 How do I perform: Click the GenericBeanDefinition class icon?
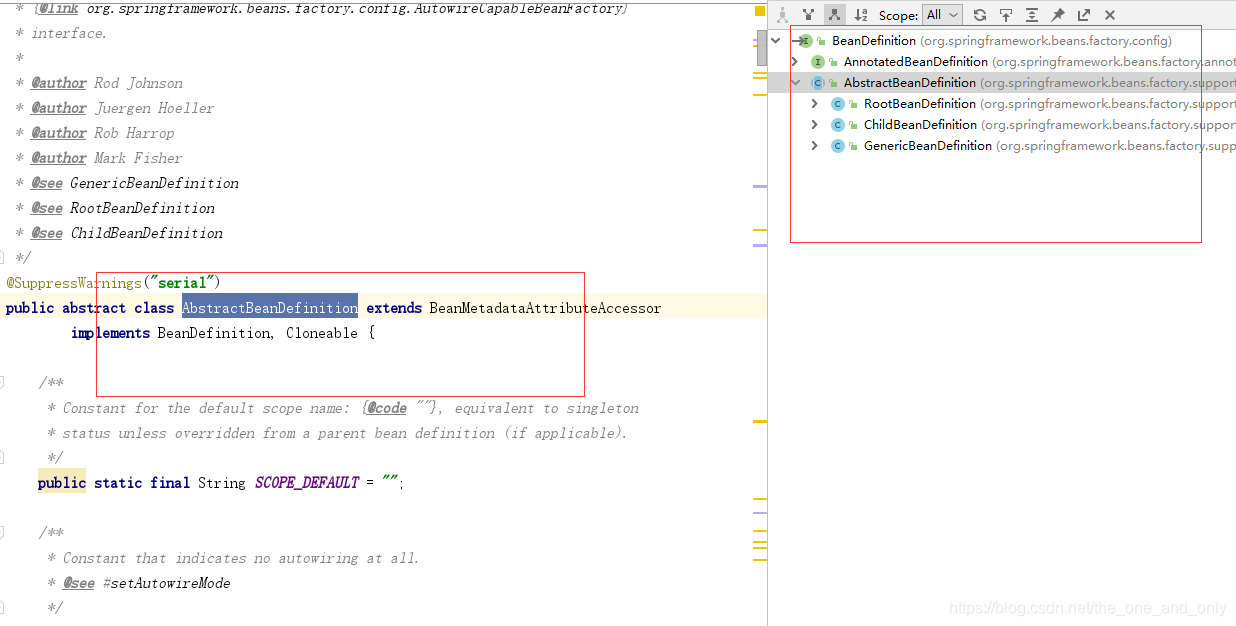click(838, 146)
